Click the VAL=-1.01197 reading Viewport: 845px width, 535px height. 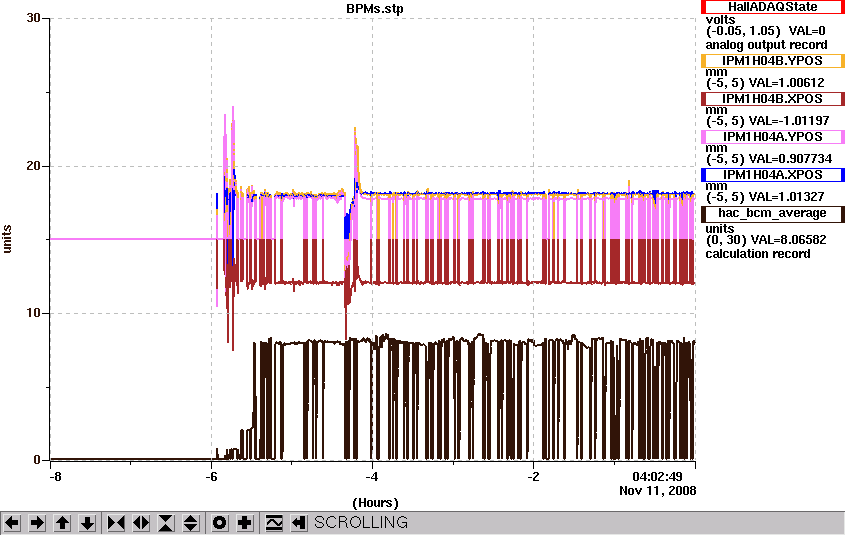click(789, 121)
